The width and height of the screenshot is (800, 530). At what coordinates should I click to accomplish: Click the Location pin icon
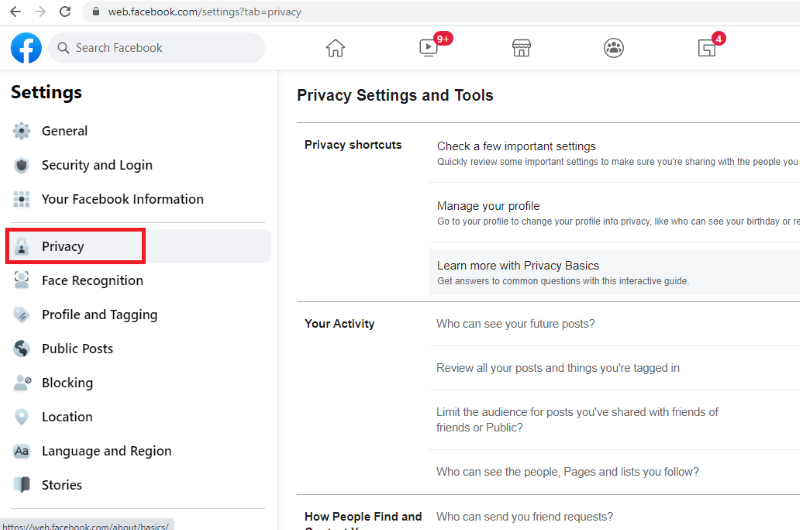[21, 417]
